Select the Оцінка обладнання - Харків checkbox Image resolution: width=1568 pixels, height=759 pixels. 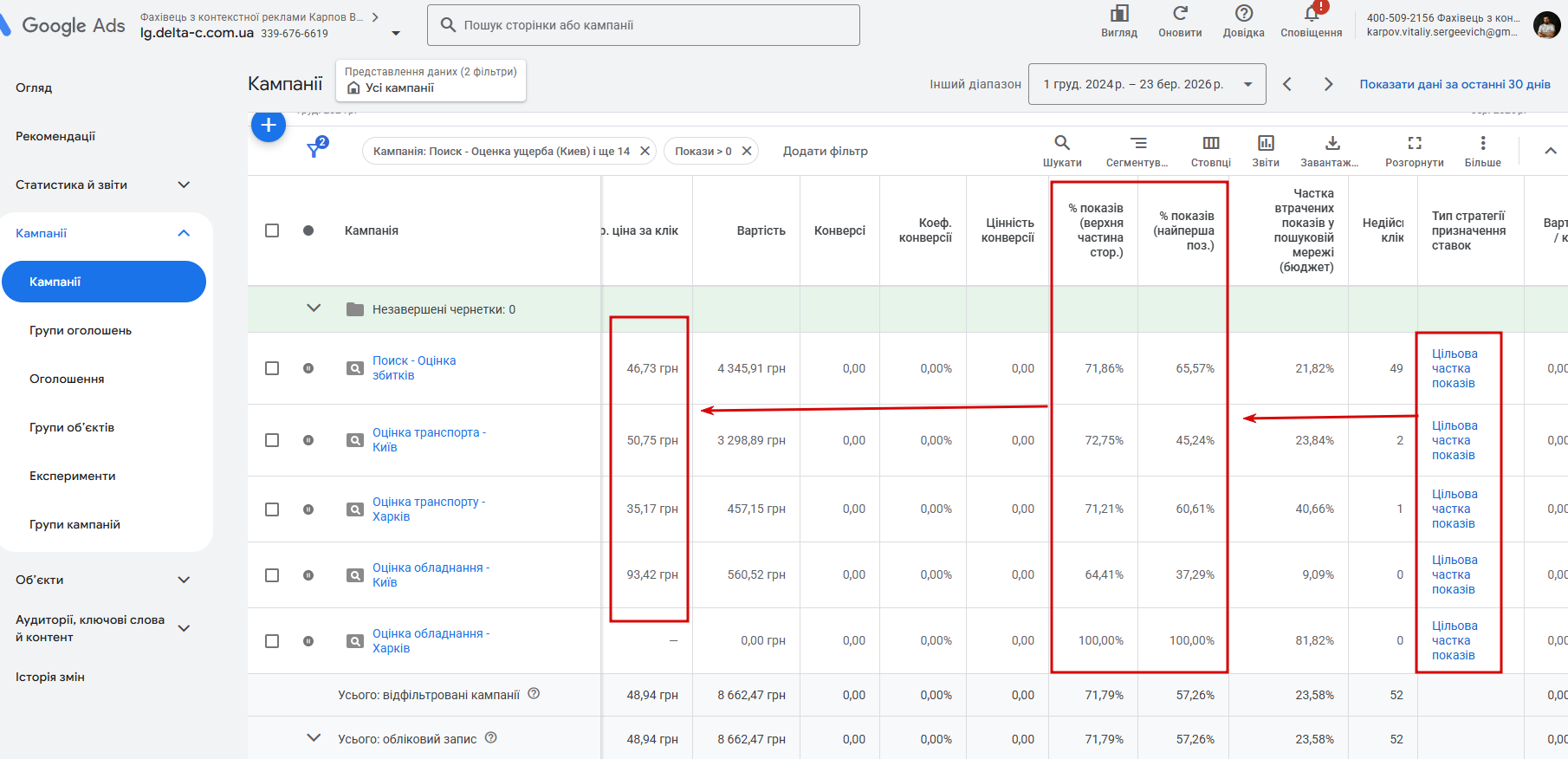(272, 641)
